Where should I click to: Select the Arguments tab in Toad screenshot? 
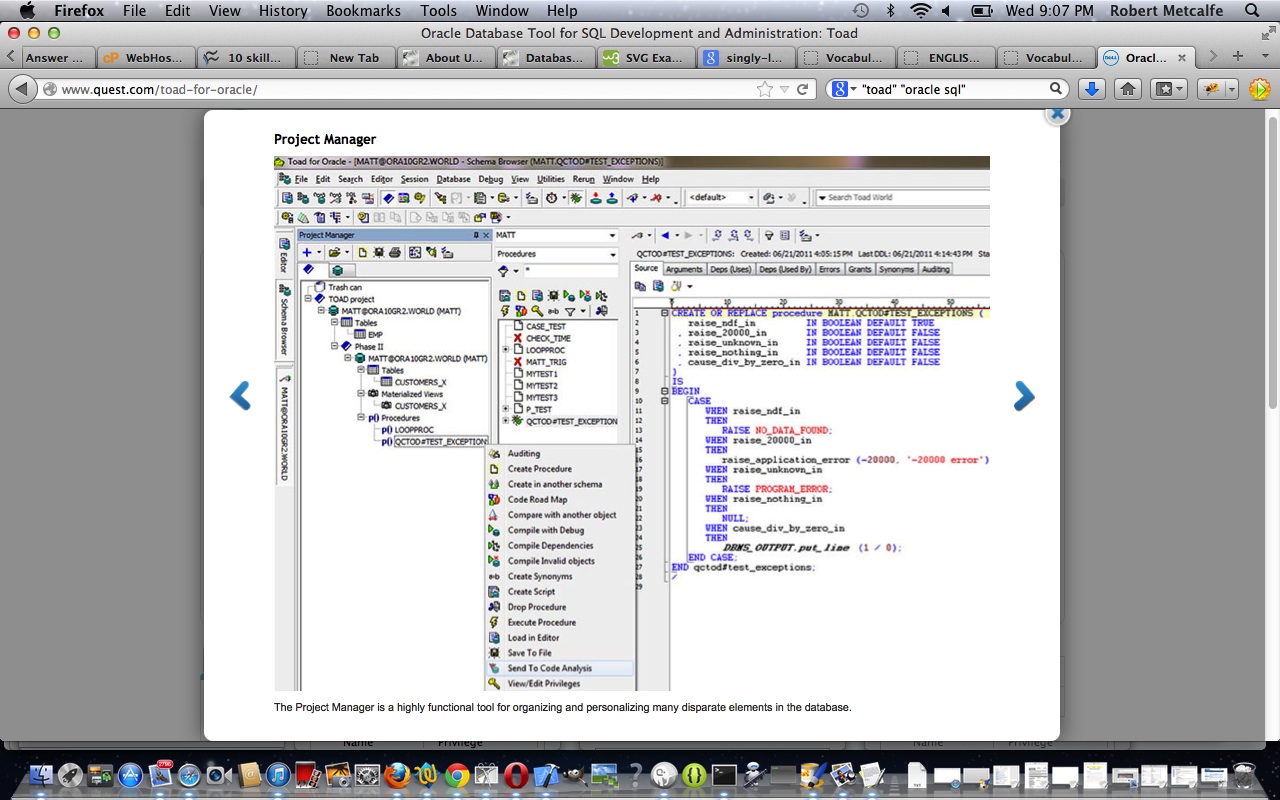[x=684, y=269]
